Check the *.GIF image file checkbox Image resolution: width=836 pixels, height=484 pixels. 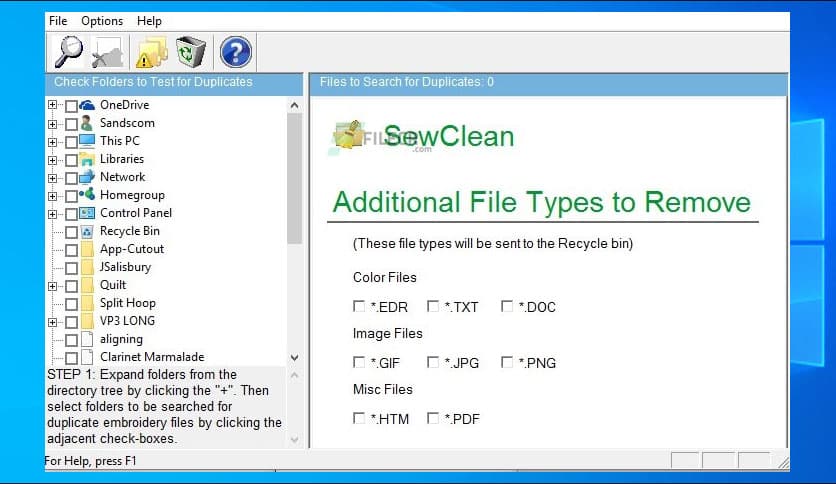(x=359, y=362)
